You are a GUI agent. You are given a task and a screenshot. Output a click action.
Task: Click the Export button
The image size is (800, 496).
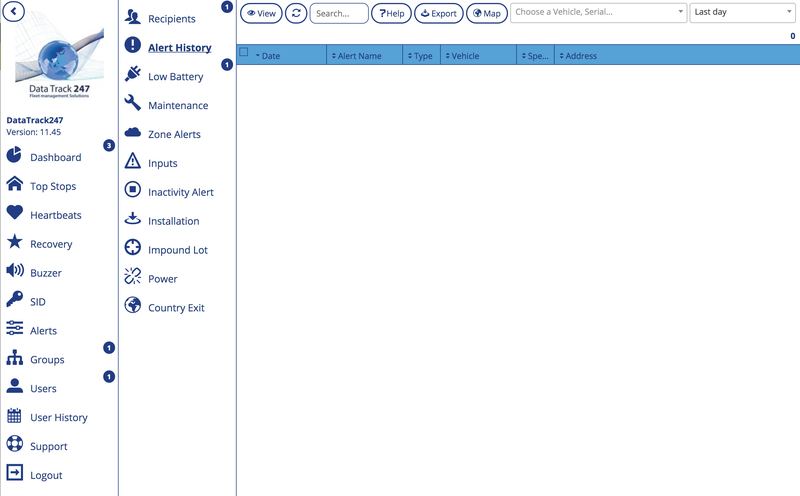(x=439, y=13)
